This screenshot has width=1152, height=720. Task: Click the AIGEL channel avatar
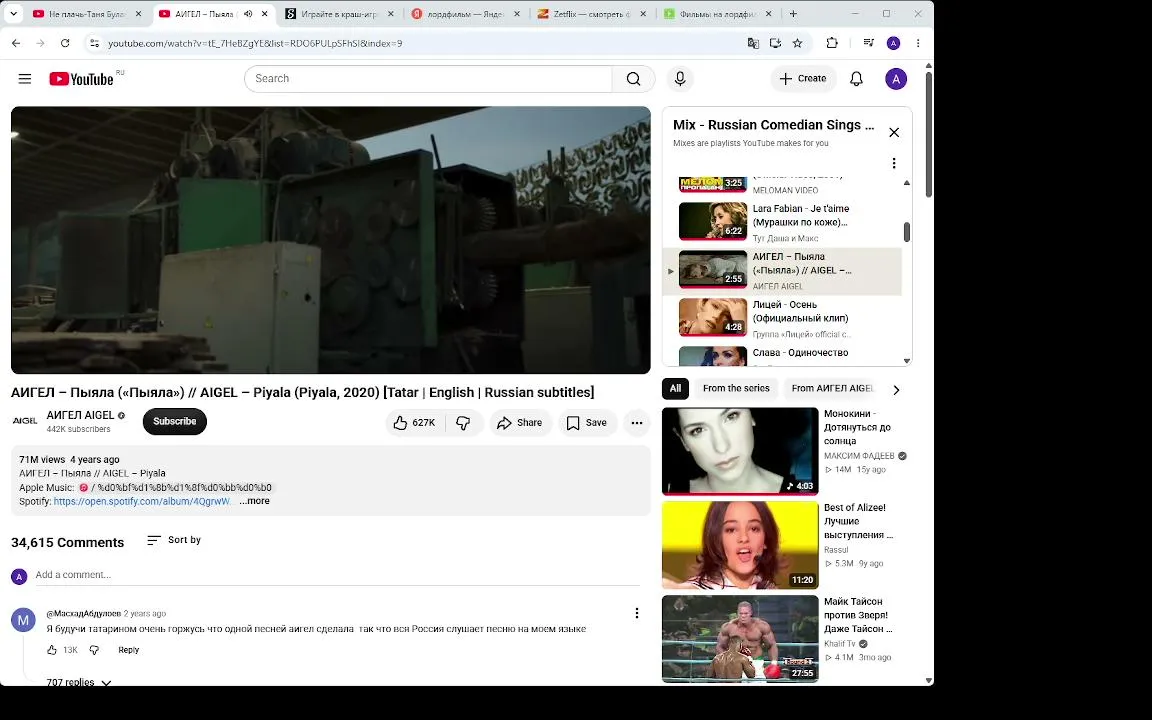(x=25, y=421)
